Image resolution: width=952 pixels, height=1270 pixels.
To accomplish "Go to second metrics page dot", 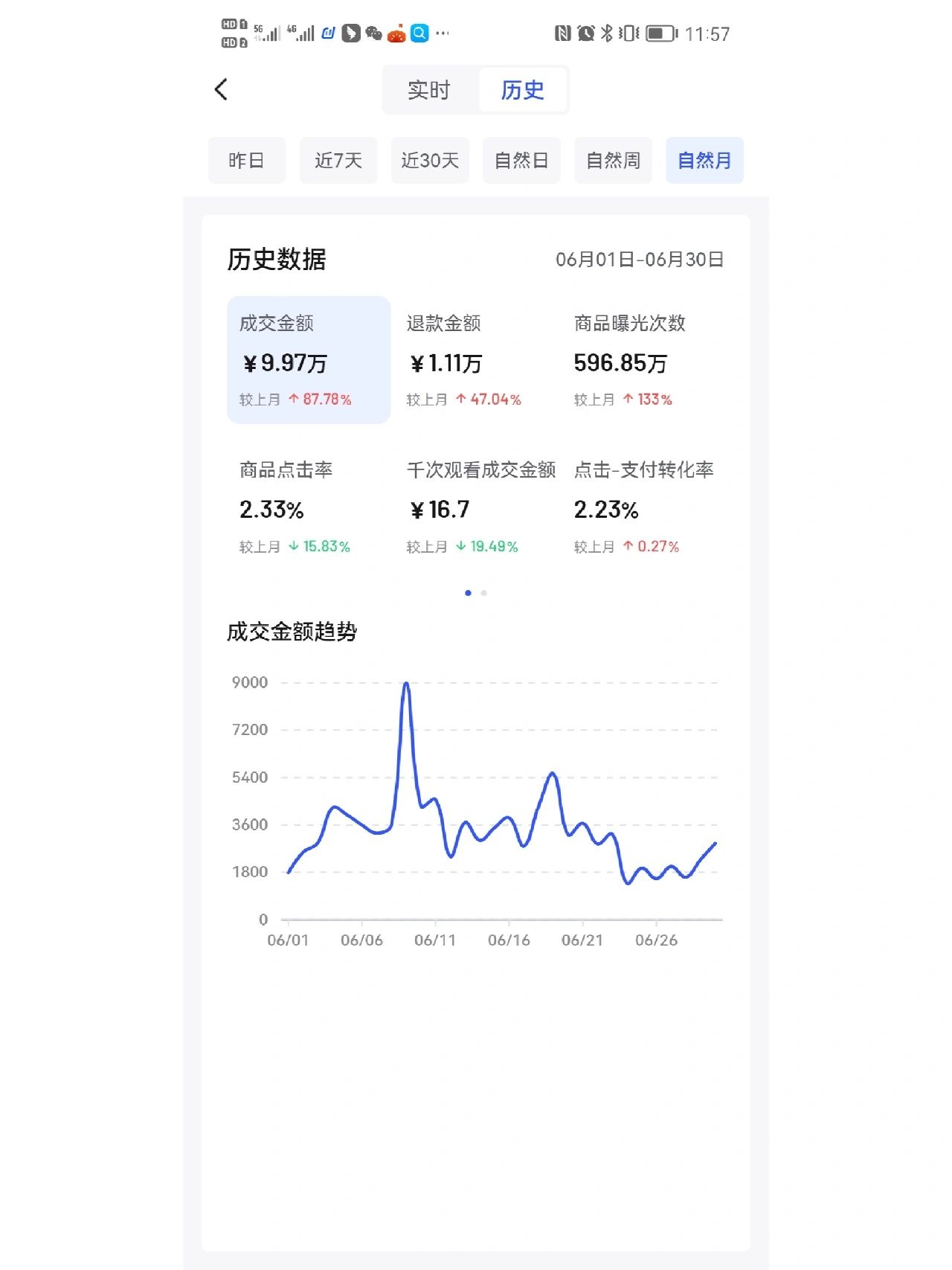I will point(484,593).
